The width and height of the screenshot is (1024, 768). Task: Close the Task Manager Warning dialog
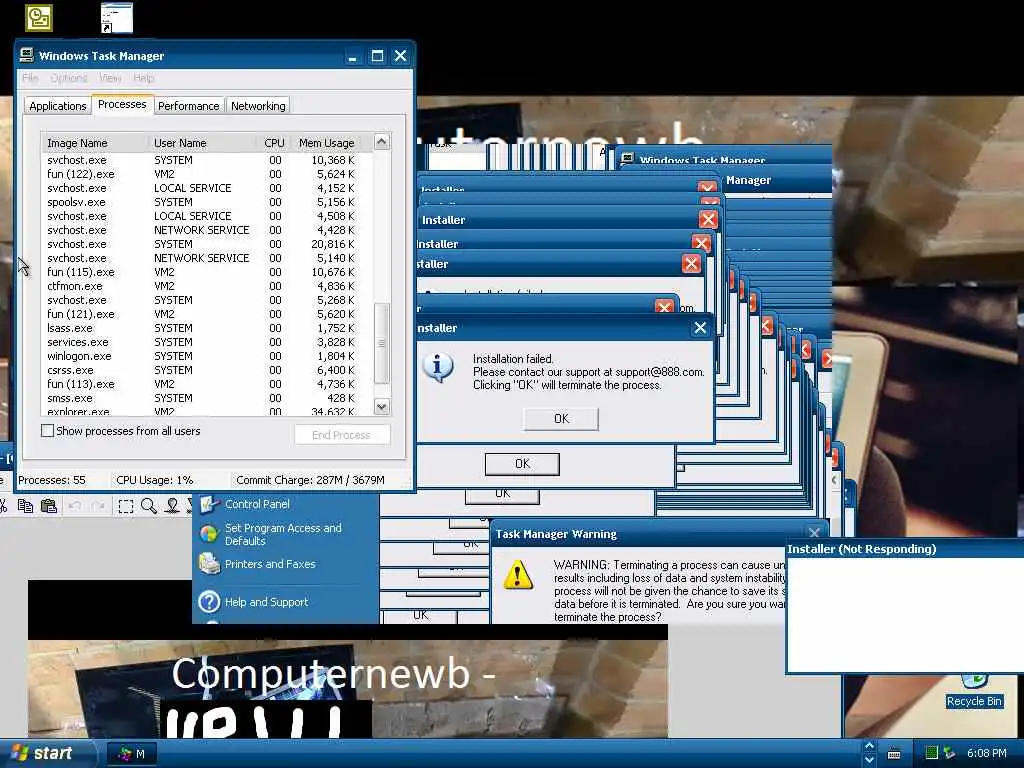[x=814, y=533]
